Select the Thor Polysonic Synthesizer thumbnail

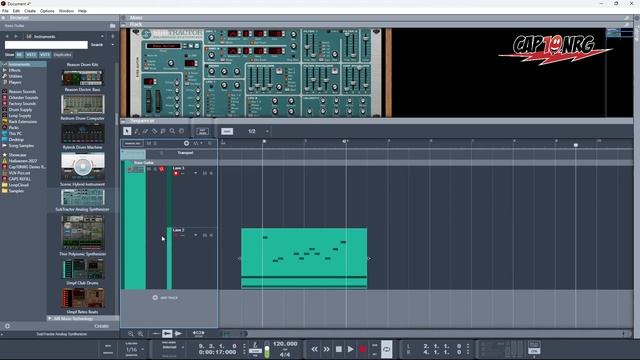[x=83, y=233]
